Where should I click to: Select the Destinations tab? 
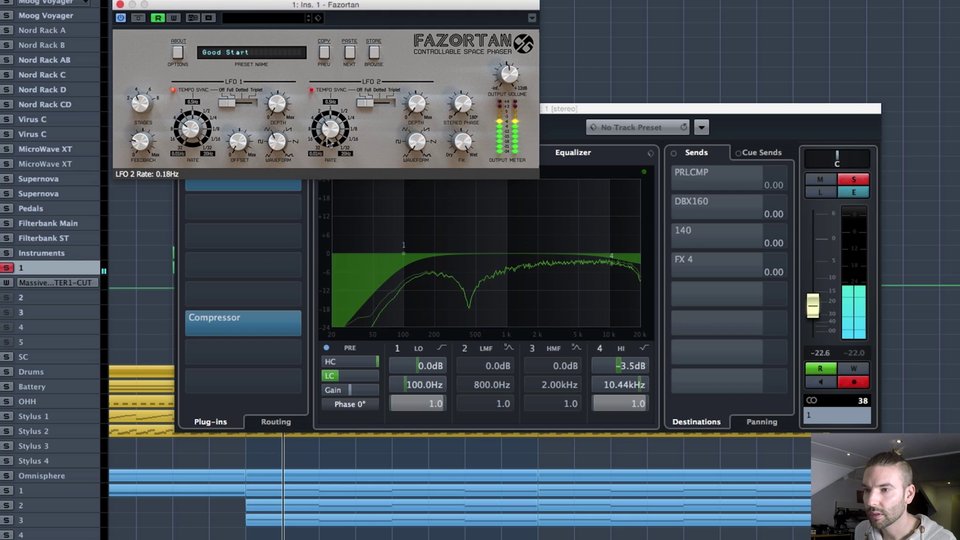tap(696, 422)
